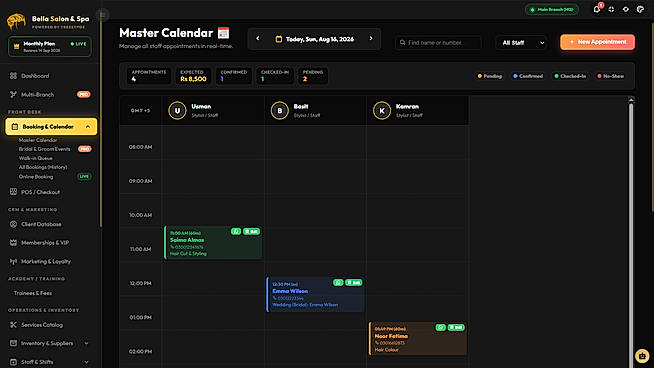Viewport: 654px width, 368px height.
Task: Click the Bella Salon & Spa logo
Action: click(16, 21)
